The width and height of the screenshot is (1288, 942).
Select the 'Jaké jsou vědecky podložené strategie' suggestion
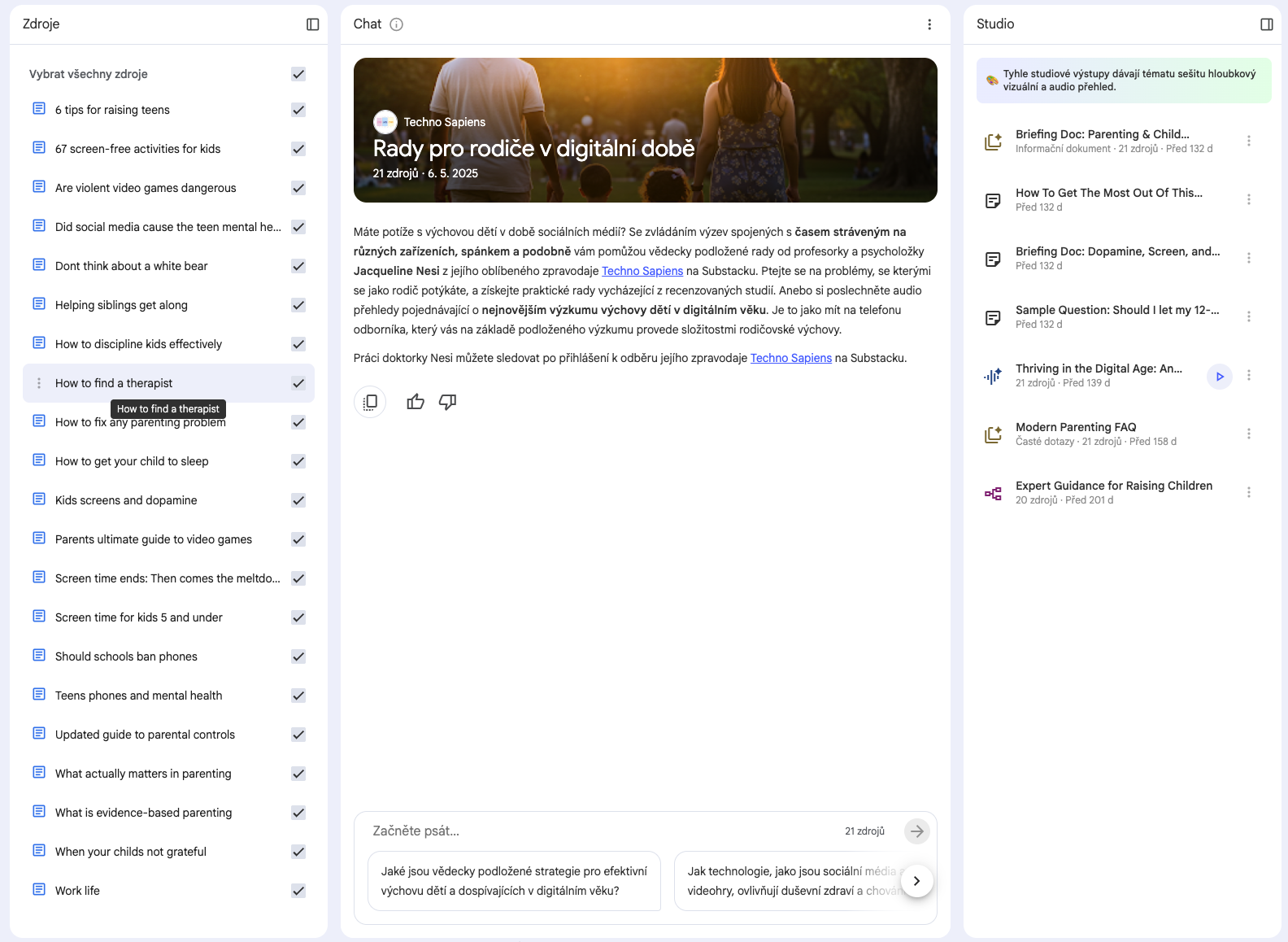point(514,881)
